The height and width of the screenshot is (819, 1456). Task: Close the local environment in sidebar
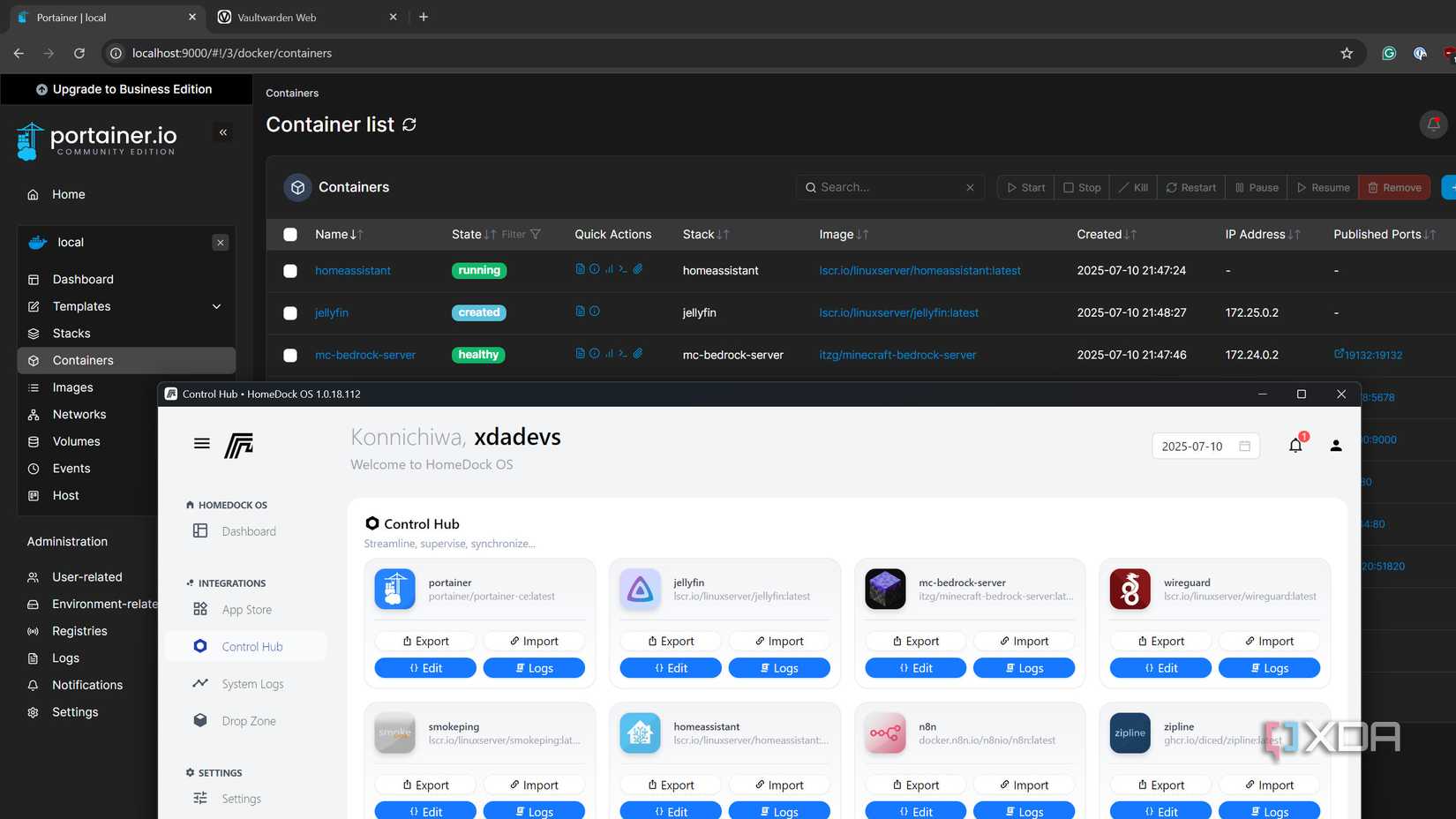[x=221, y=243]
